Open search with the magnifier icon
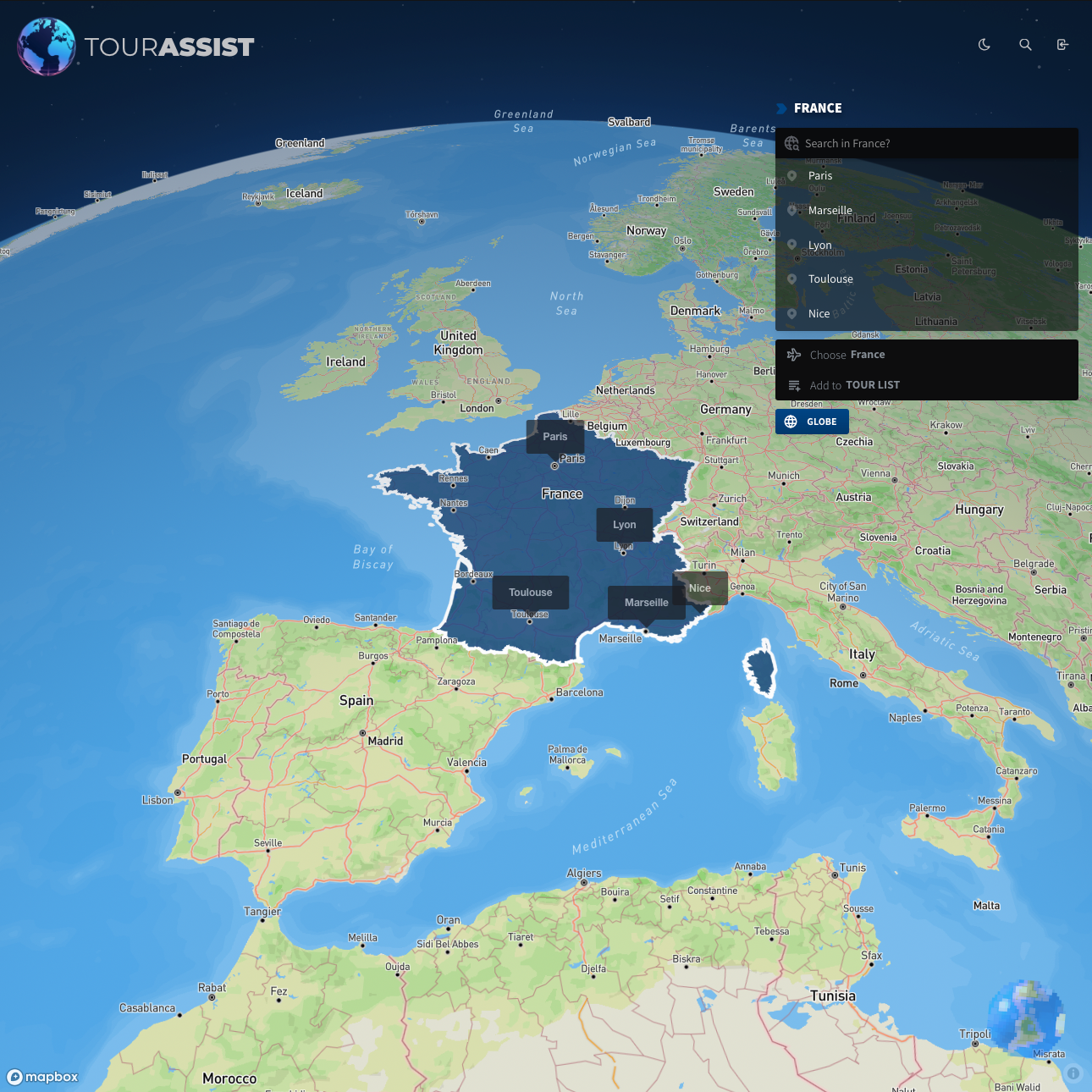The image size is (1092, 1092). point(1025,44)
